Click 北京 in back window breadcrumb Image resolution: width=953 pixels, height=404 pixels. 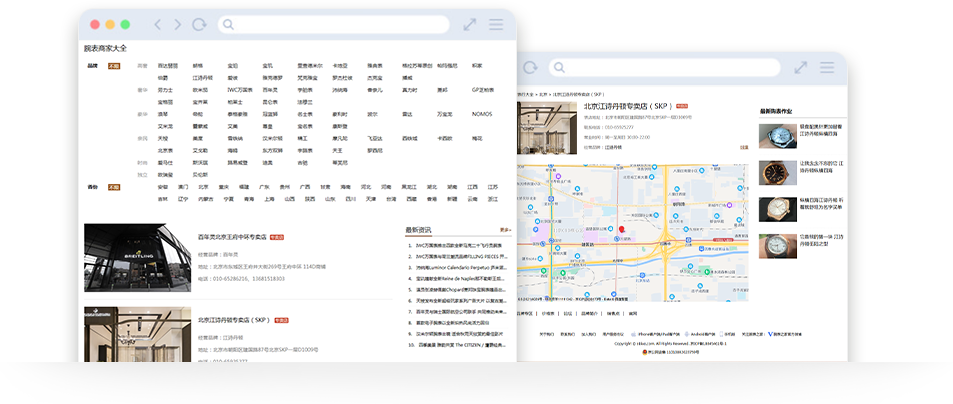[542, 95]
